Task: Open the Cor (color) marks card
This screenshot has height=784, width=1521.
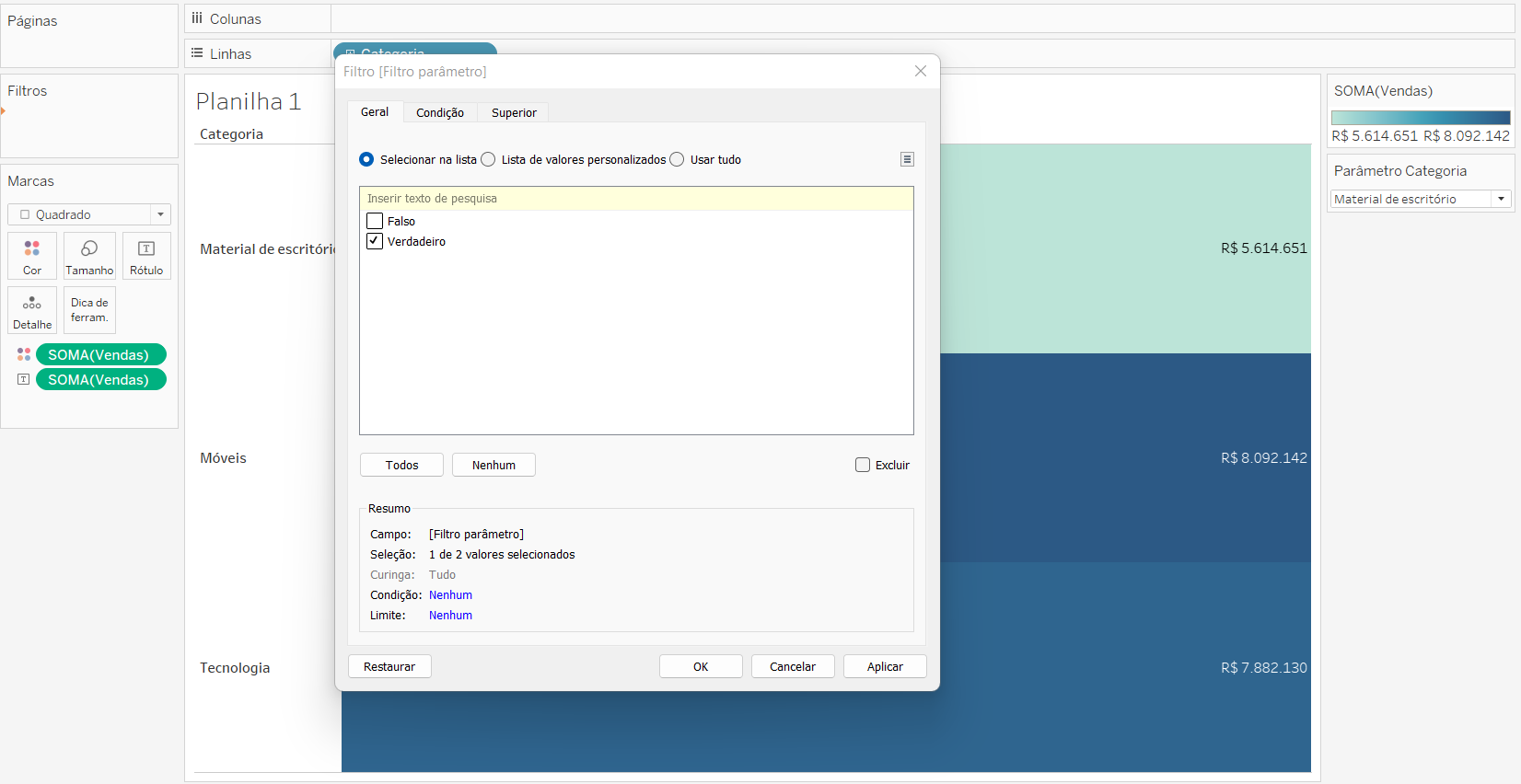Action: 32,256
